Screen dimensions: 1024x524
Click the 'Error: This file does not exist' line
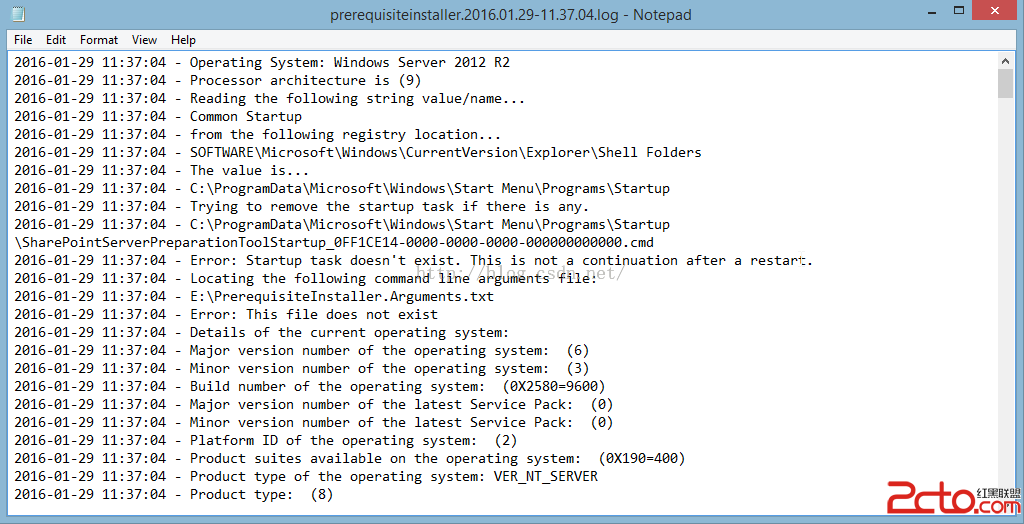coord(226,314)
